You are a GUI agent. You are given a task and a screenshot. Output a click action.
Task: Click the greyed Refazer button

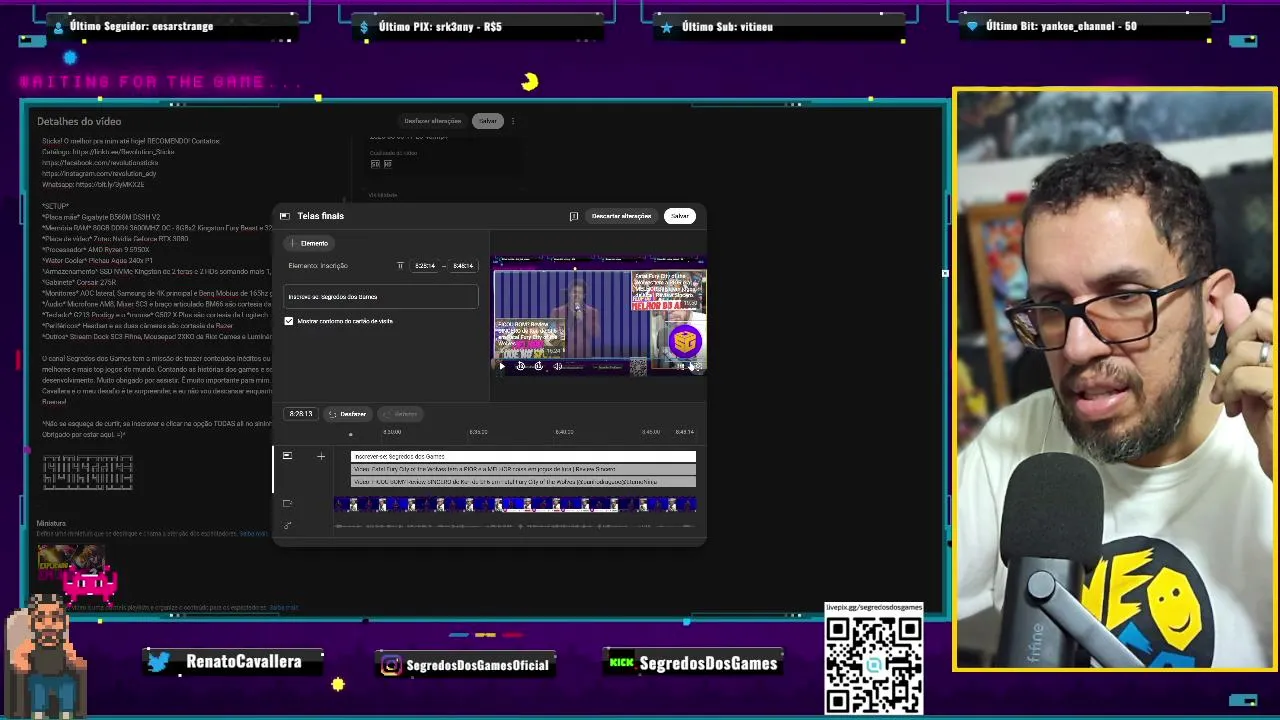[x=400, y=414]
